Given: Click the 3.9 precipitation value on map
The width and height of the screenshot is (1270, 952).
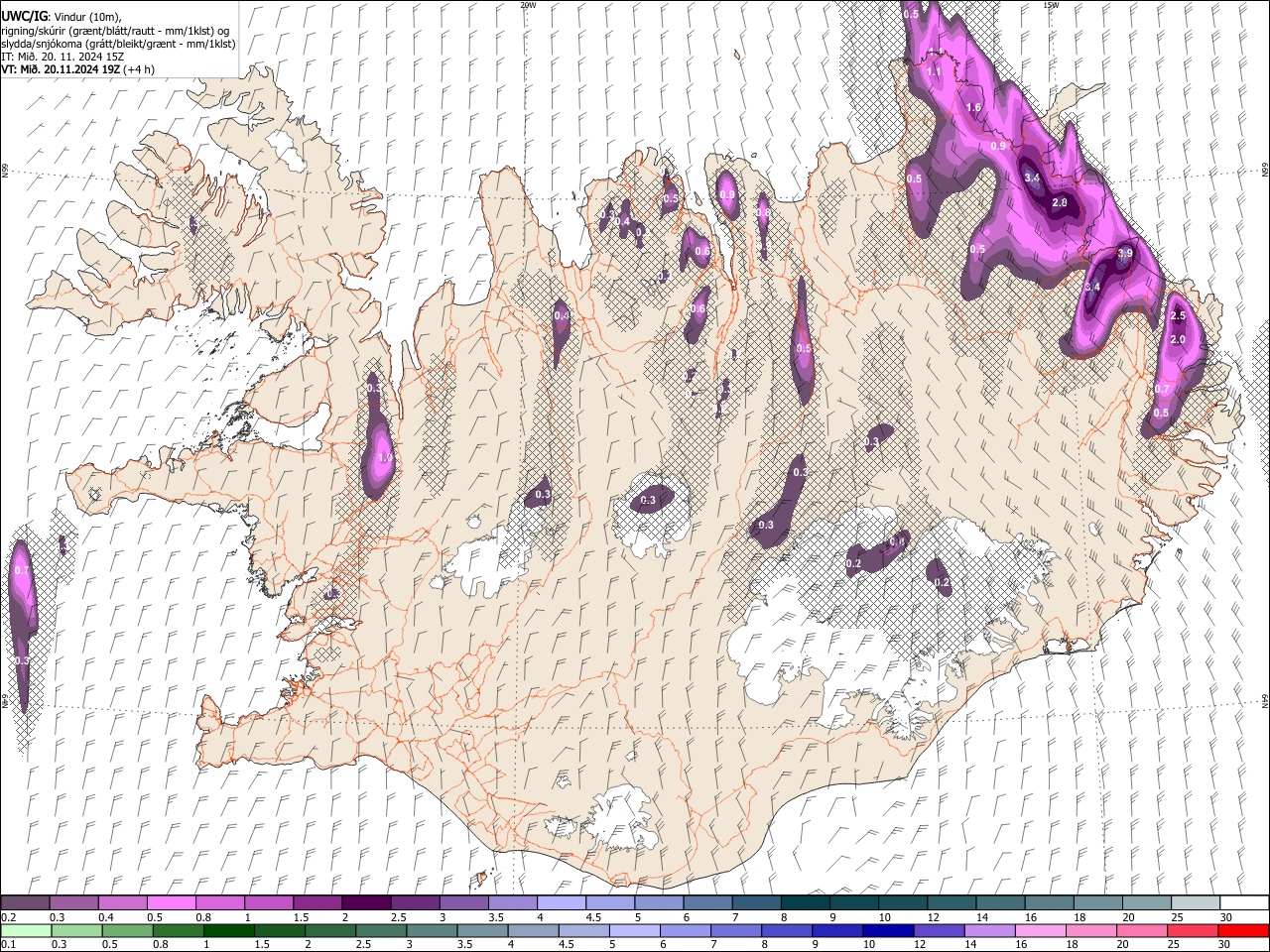Looking at the screenshot, I should [x=1124, y=254].
